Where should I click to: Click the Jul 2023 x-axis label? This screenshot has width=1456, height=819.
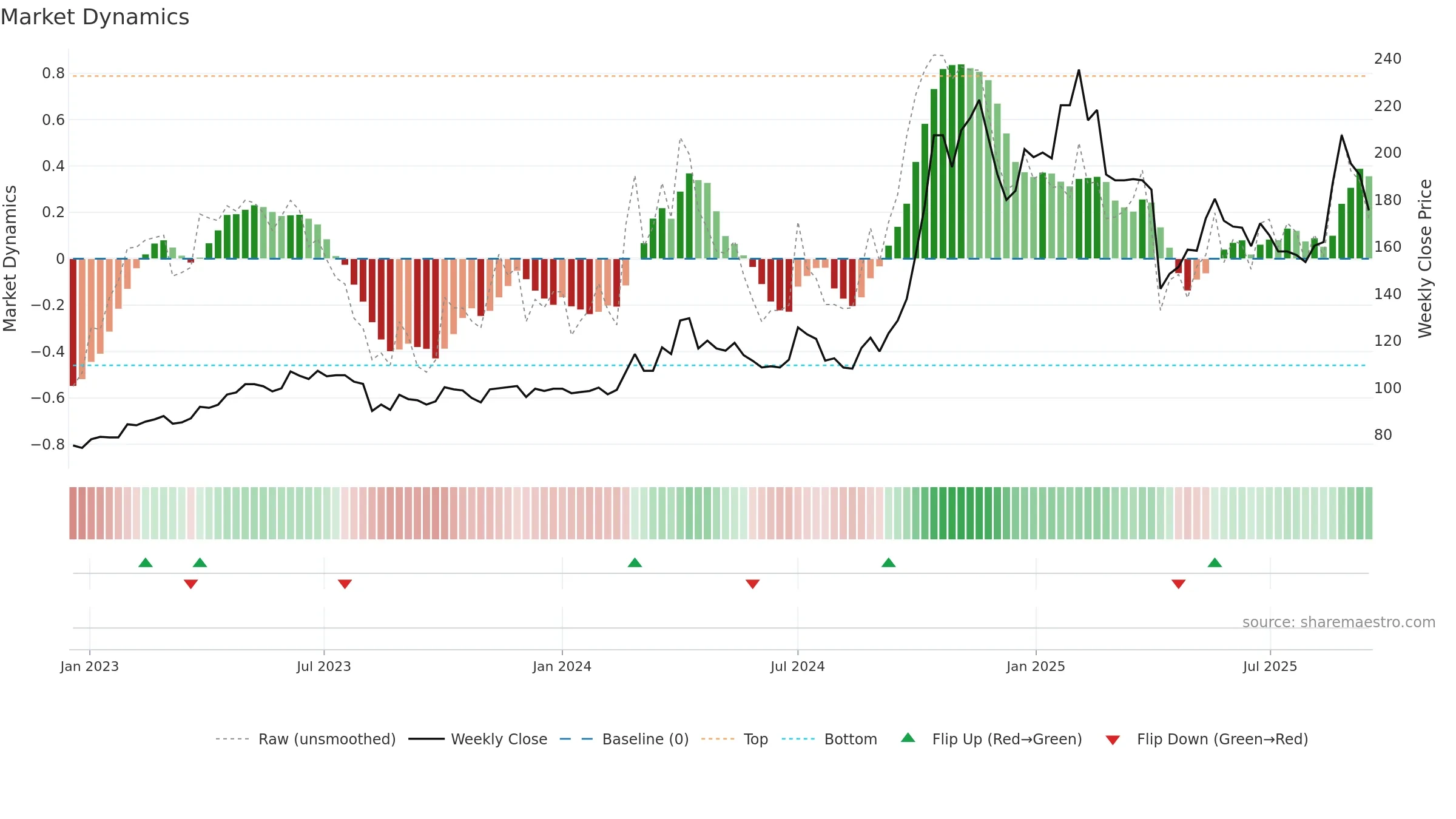pyautogui.click(x=324, y=666)
